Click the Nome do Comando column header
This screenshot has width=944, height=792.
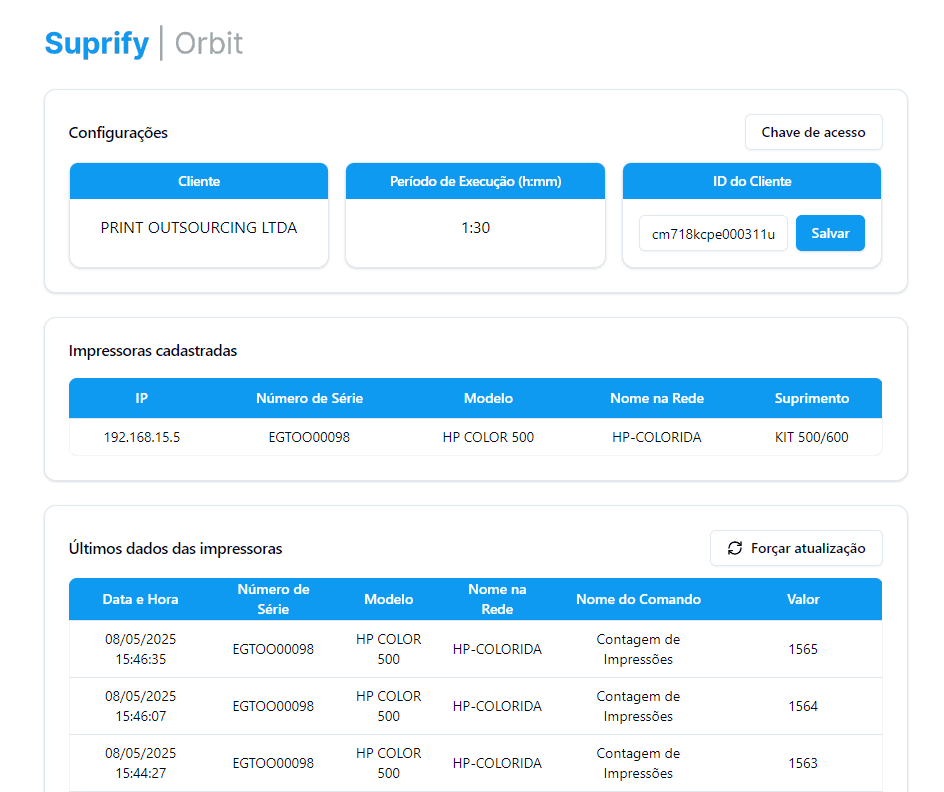tap(638, 599)
